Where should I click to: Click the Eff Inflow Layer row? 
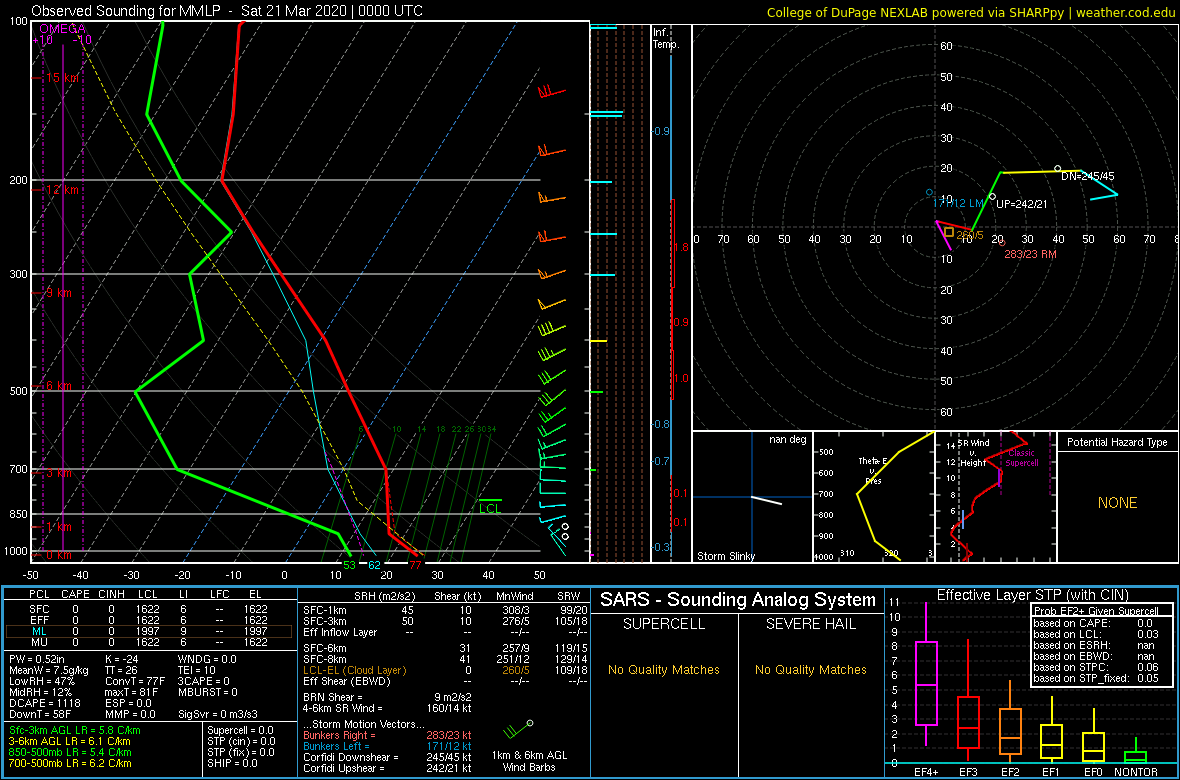click(443, 631)
